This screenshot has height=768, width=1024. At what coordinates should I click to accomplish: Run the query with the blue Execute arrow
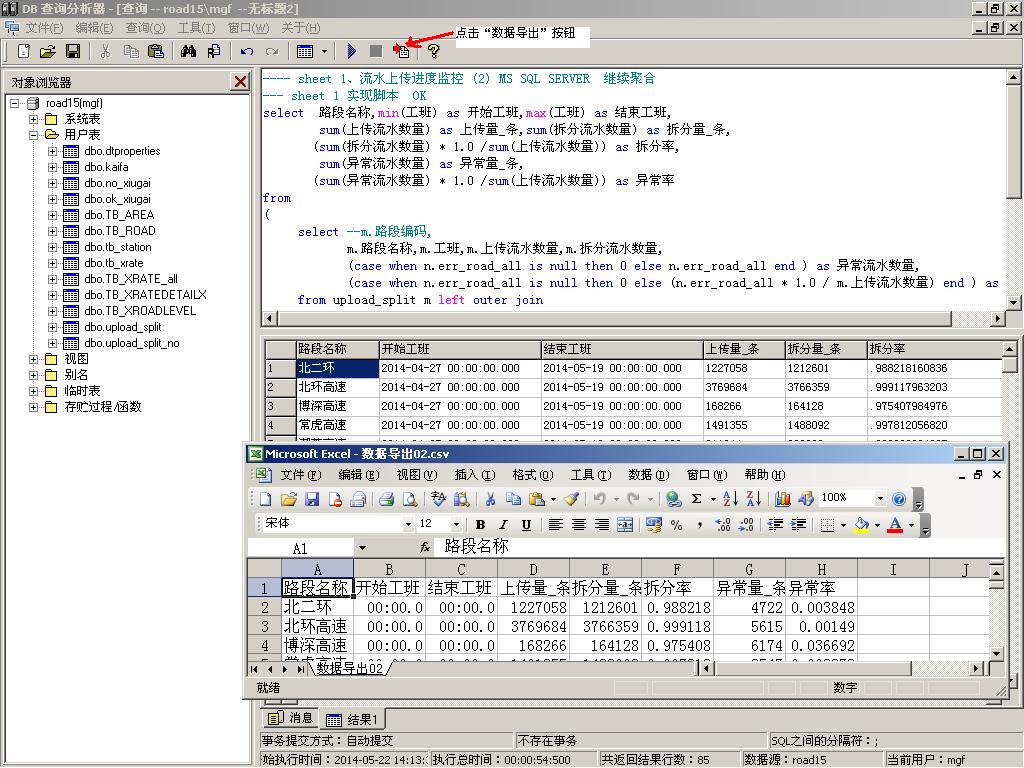pyautogui.click(x=351, y=51)
